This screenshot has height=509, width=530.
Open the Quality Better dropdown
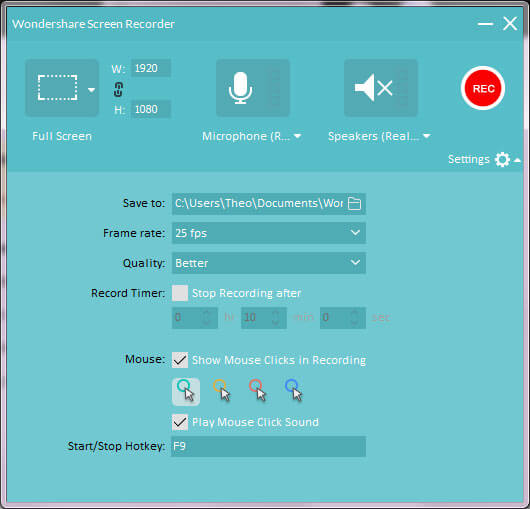269,263
